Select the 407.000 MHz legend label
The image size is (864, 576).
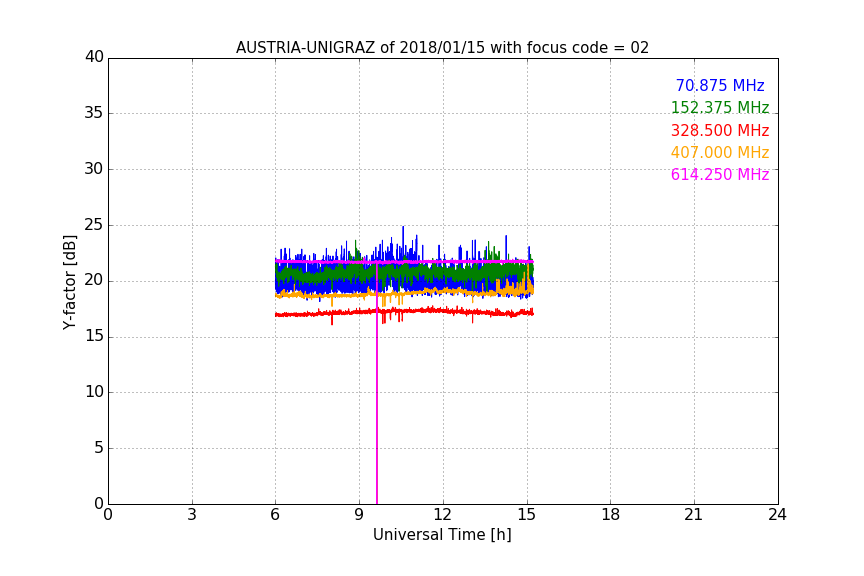pos(720,152)
